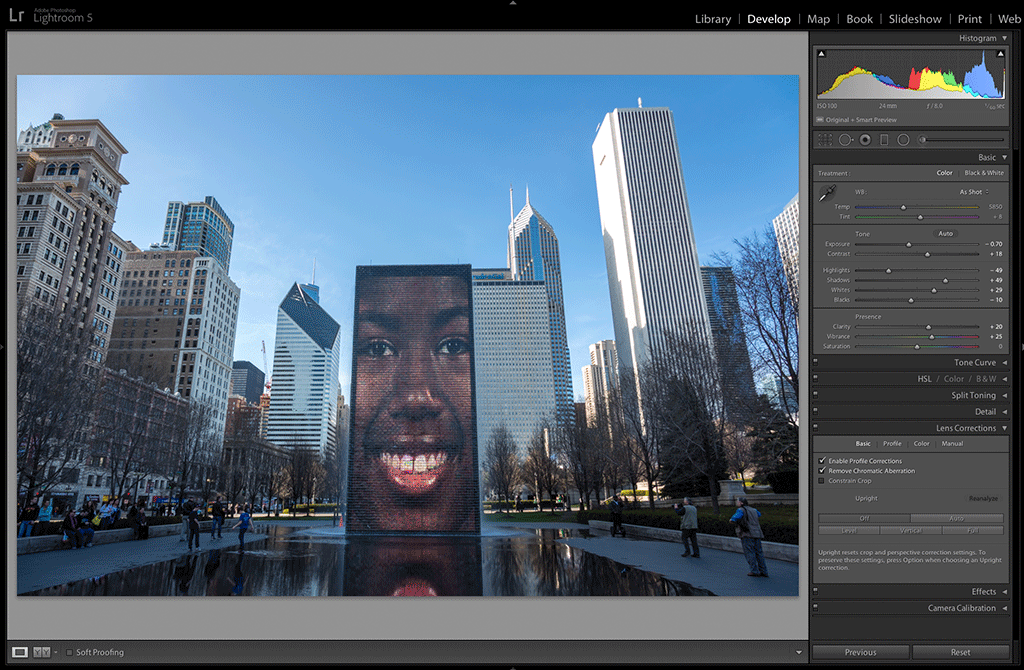The height and width of the screenshot is (670, 1024).
Task: Select the Crop Overlay tool icon
Action: (x=825, y=140)
